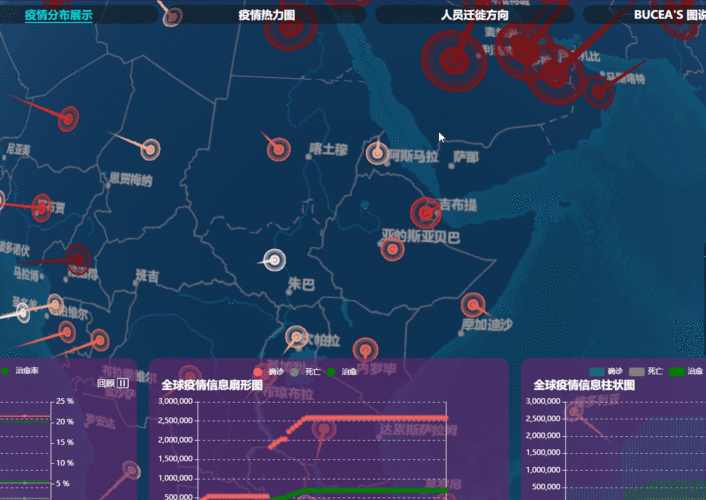This screenshot has height=500, width=706.
Task: Click the red marker at 吉布提
Action: (x=426, y=212)
